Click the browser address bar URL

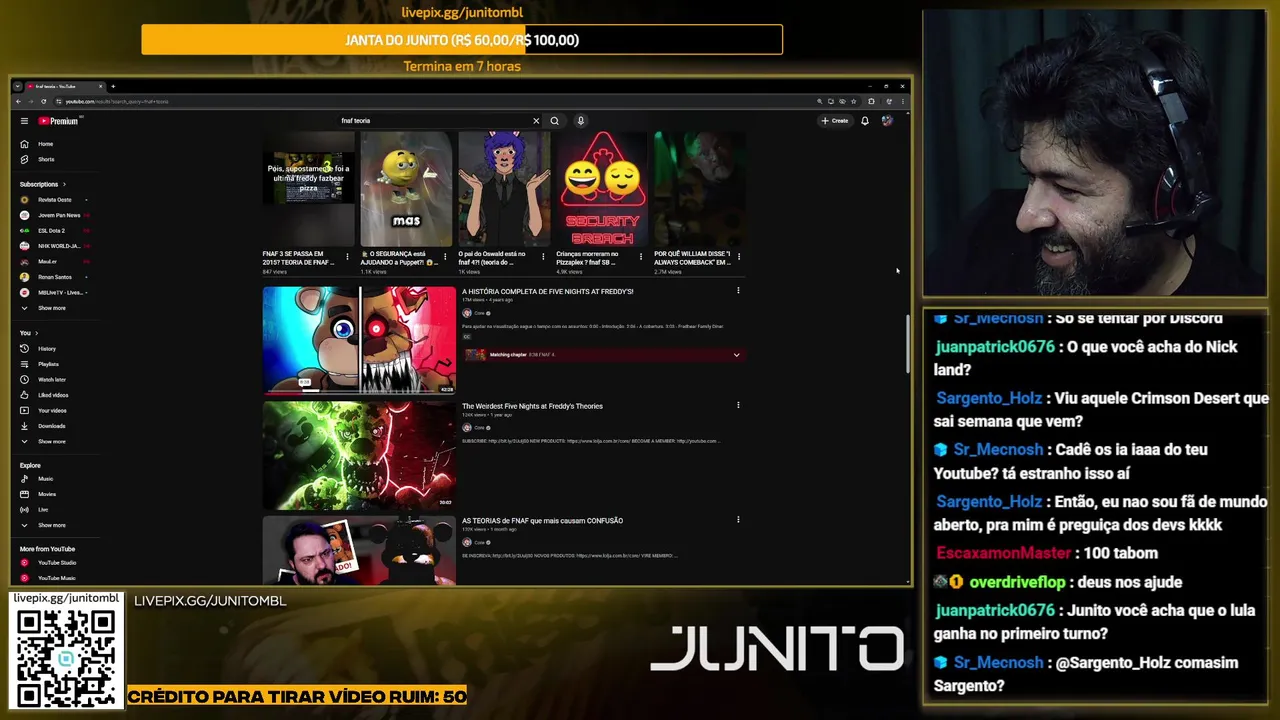click(117, 102)
